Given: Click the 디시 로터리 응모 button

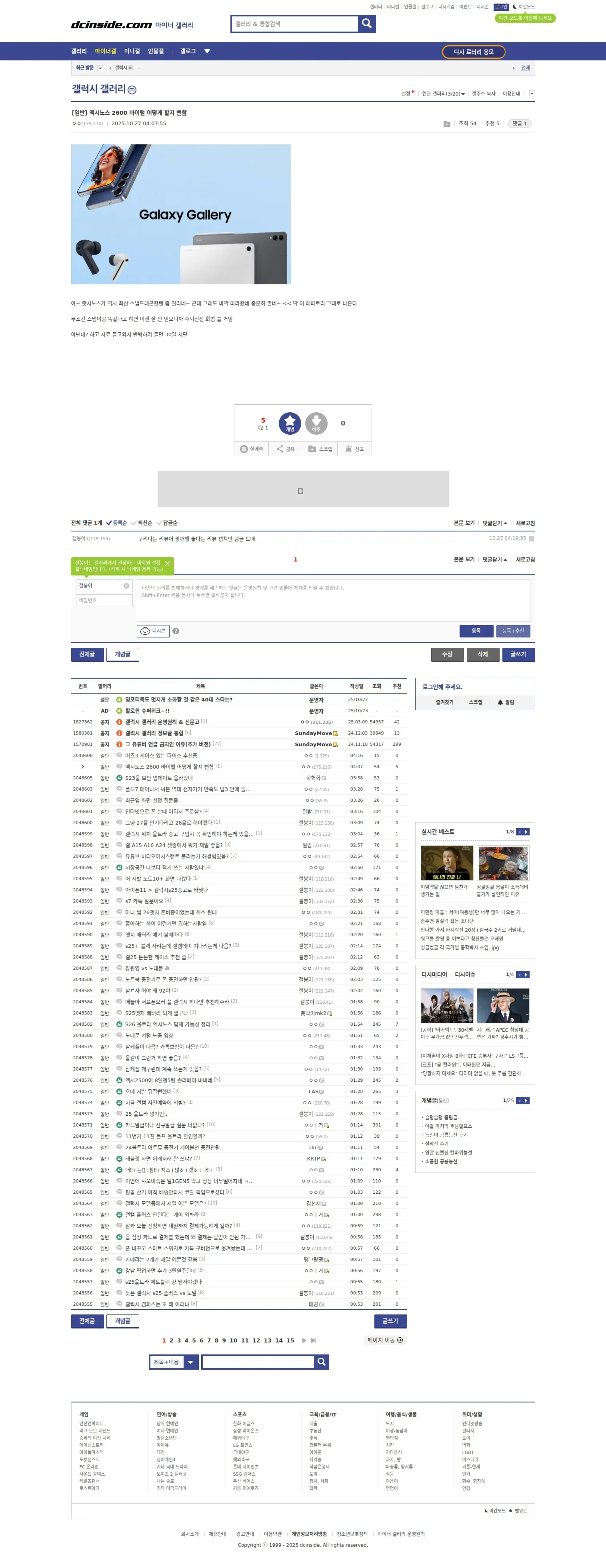Looking at the screenshot, I should (474, 52).
